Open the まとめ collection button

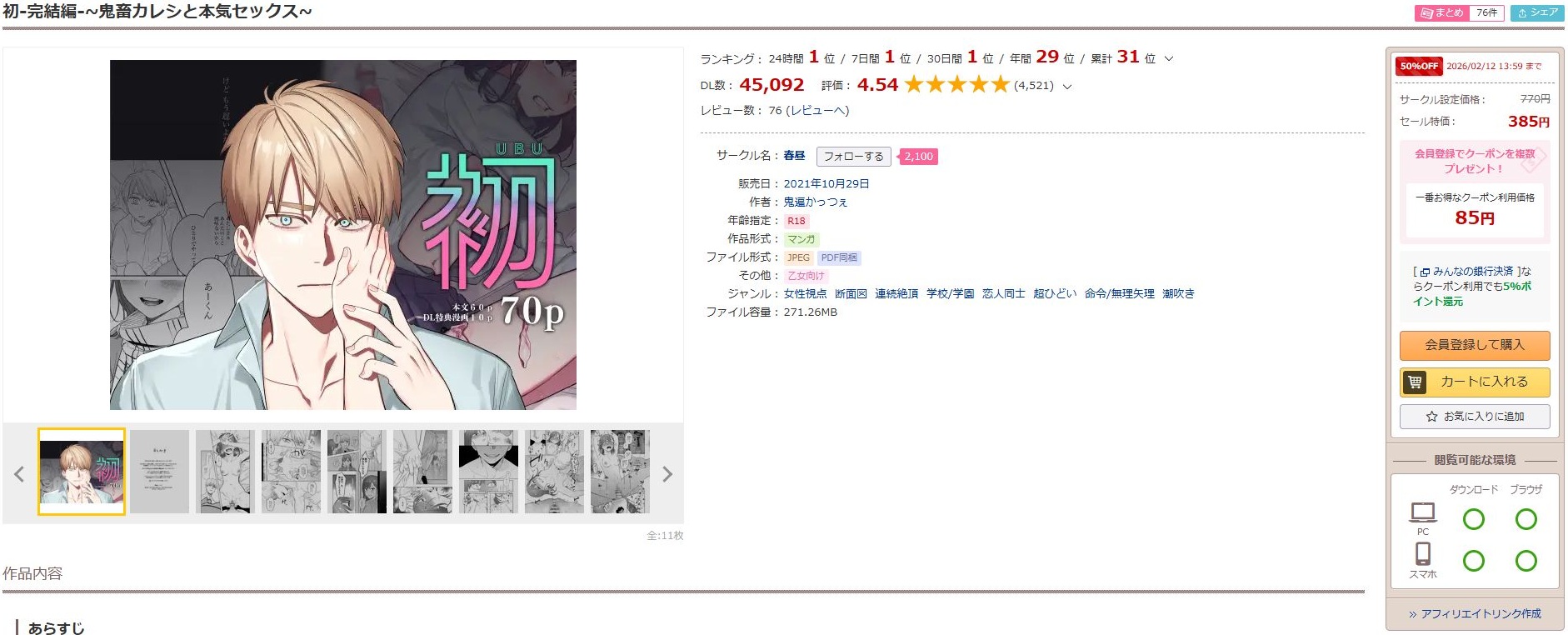coord(1458,12)
